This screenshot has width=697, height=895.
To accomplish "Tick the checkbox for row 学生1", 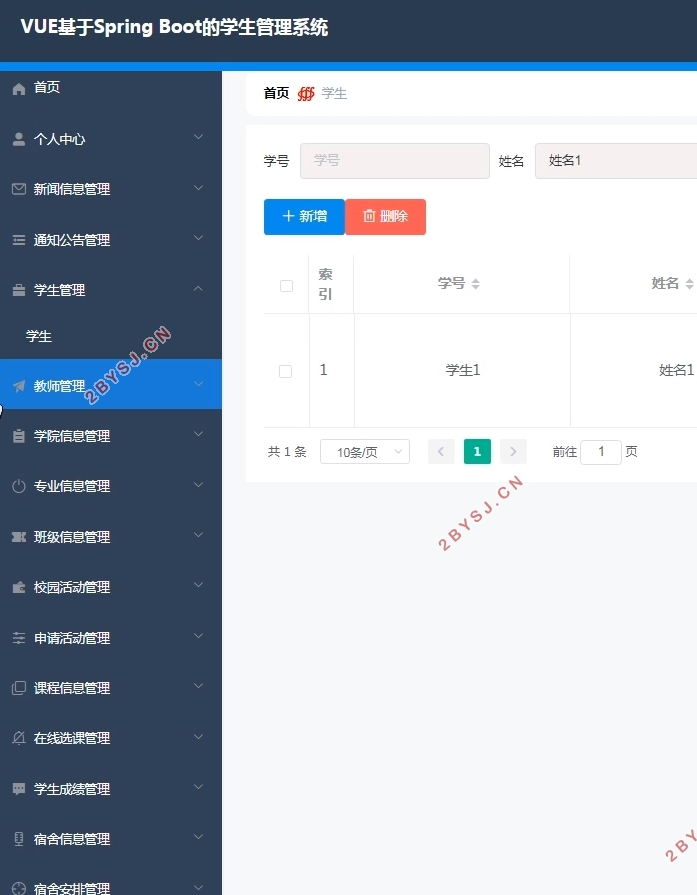I will (285, 372).
